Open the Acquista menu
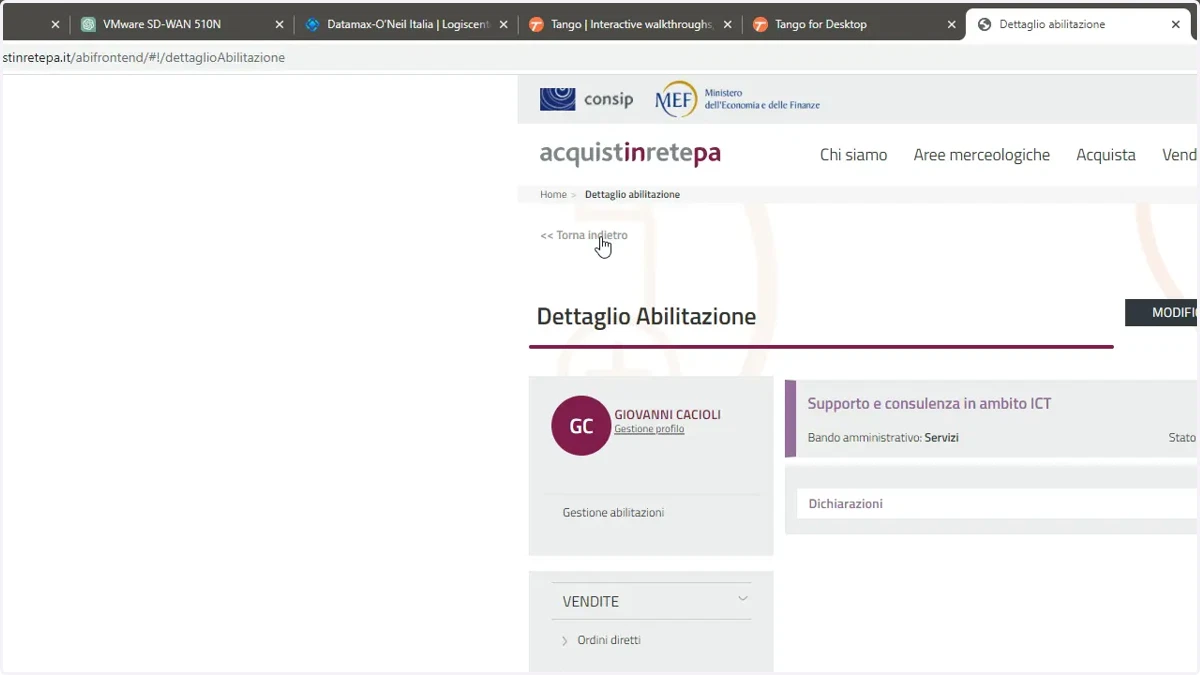 [x=1105, y=155]
